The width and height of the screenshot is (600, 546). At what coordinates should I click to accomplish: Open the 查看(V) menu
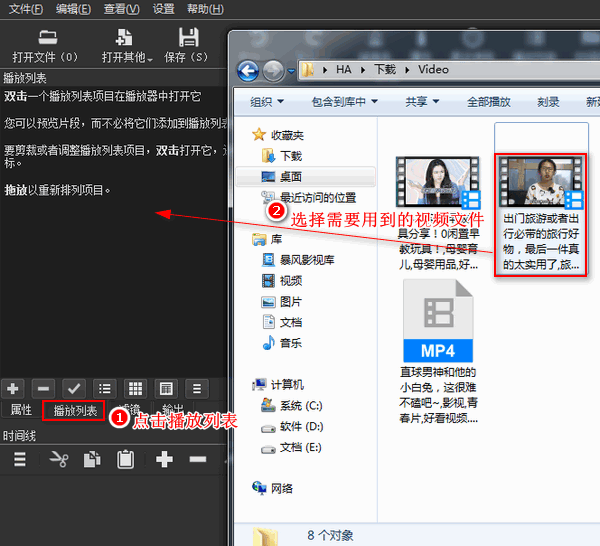121,8
